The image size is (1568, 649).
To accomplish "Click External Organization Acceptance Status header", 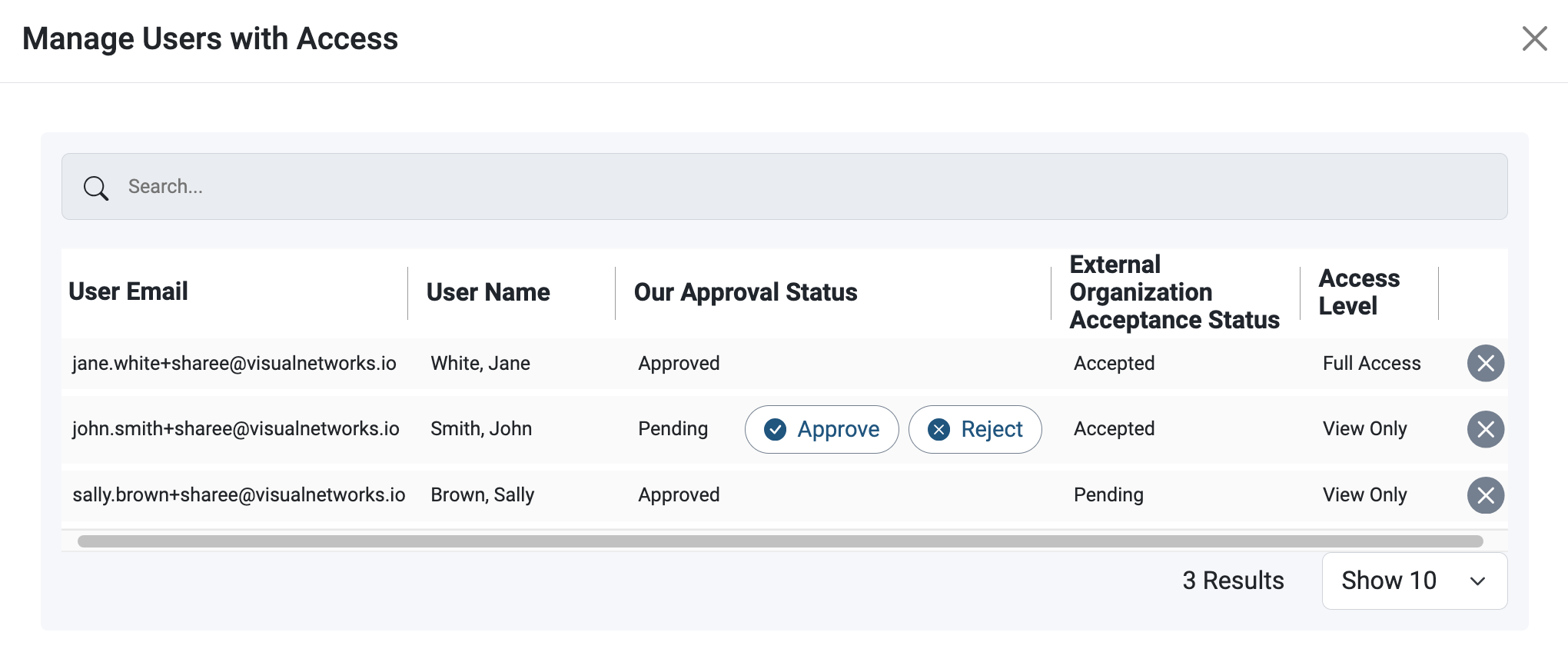I will (x=1174, y=292).
